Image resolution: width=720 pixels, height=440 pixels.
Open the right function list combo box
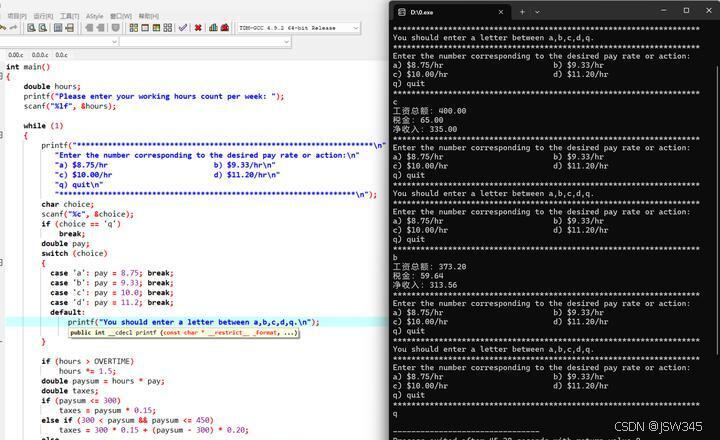[x=205, y=42]
